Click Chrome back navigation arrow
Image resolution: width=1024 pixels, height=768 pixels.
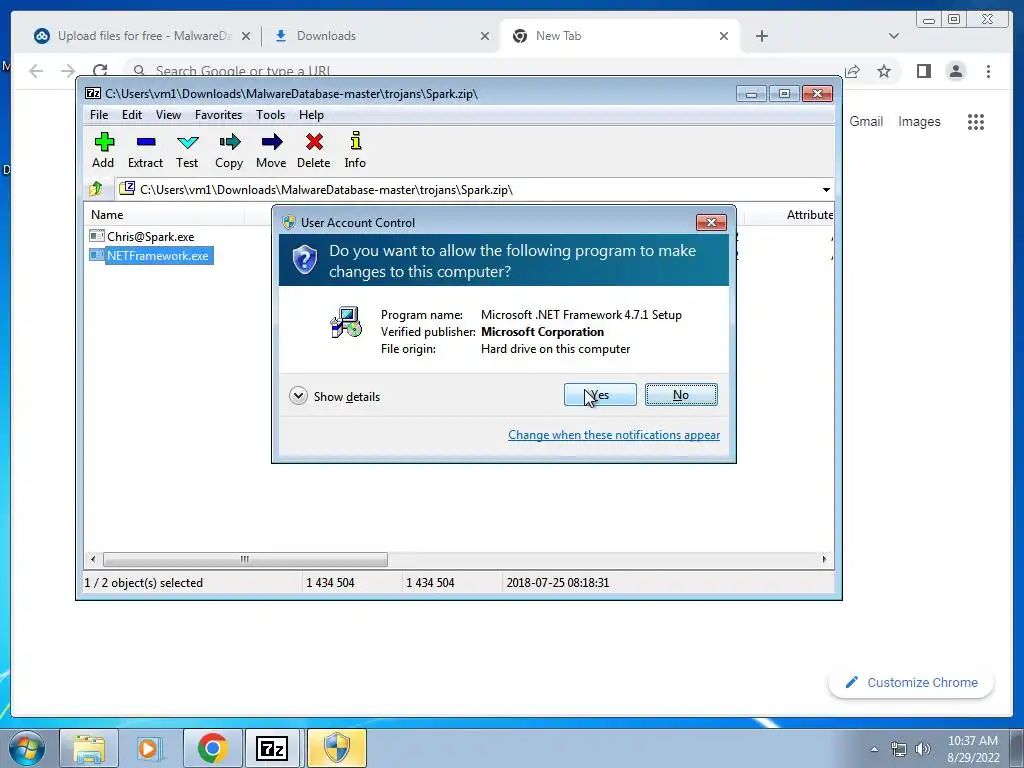36,71
